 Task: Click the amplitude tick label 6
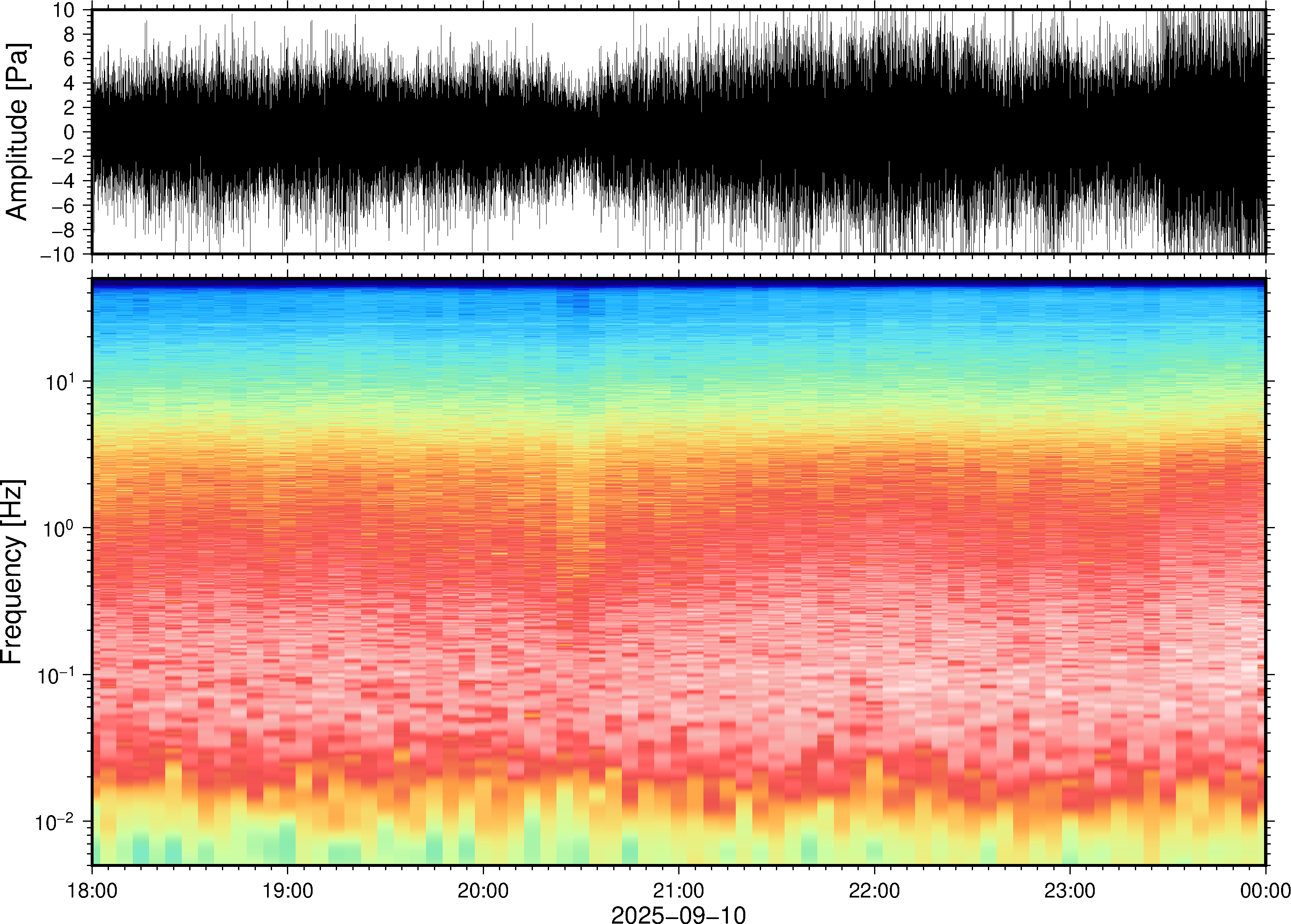pyautogui.click(x=69, y=59)
